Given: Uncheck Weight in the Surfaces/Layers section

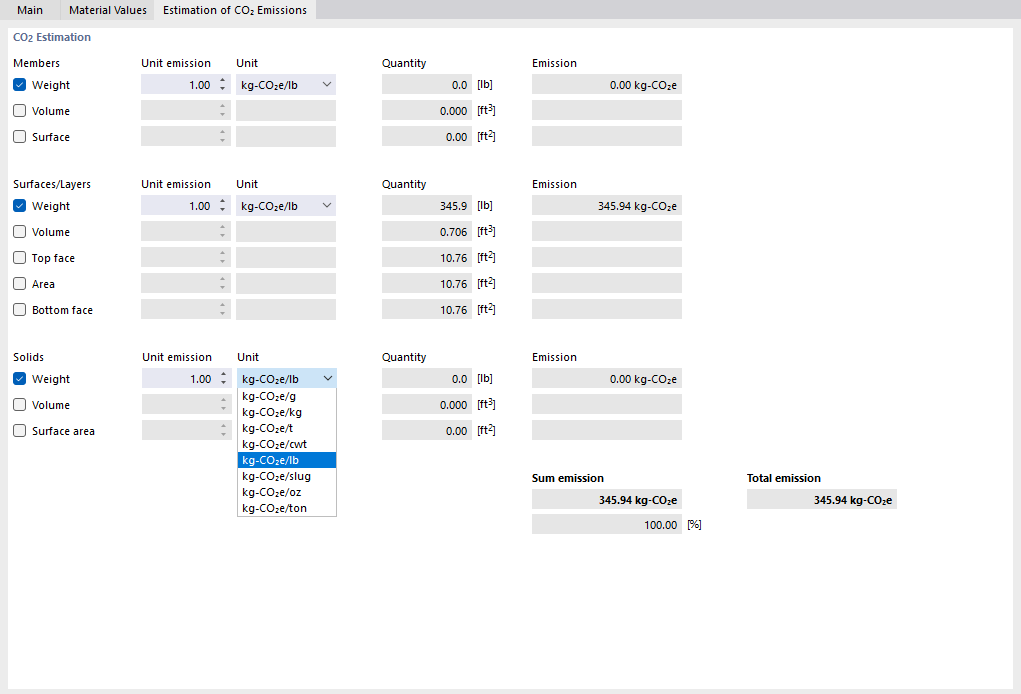Looking at the screenshot, I should [x=19, y=205].
